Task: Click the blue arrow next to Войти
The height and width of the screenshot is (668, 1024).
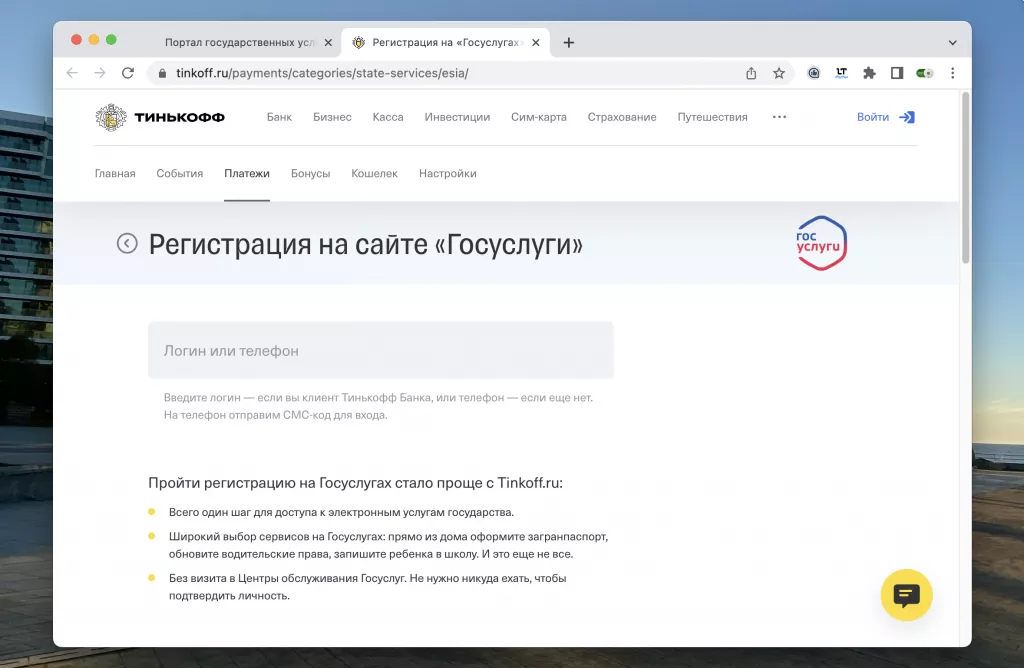Action: 906,117
